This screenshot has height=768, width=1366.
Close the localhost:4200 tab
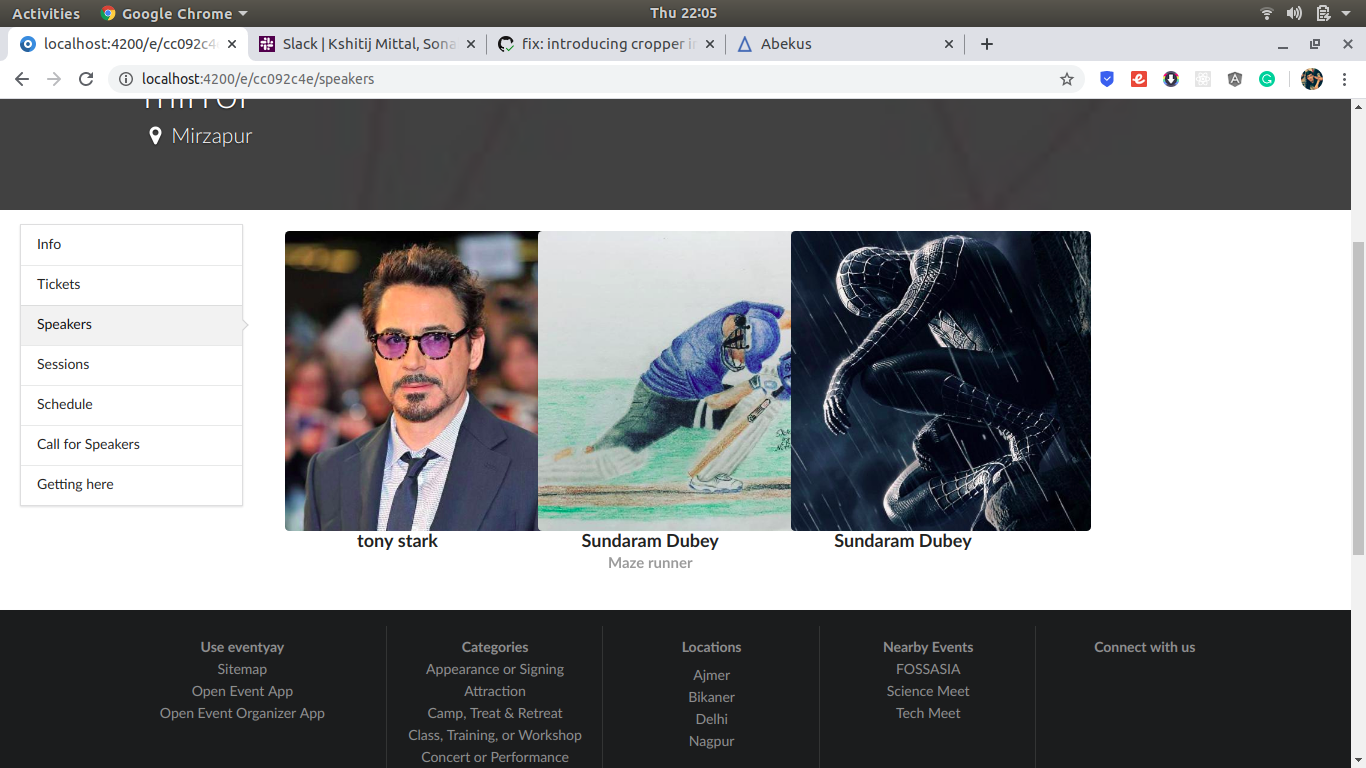tap(232, 44)
